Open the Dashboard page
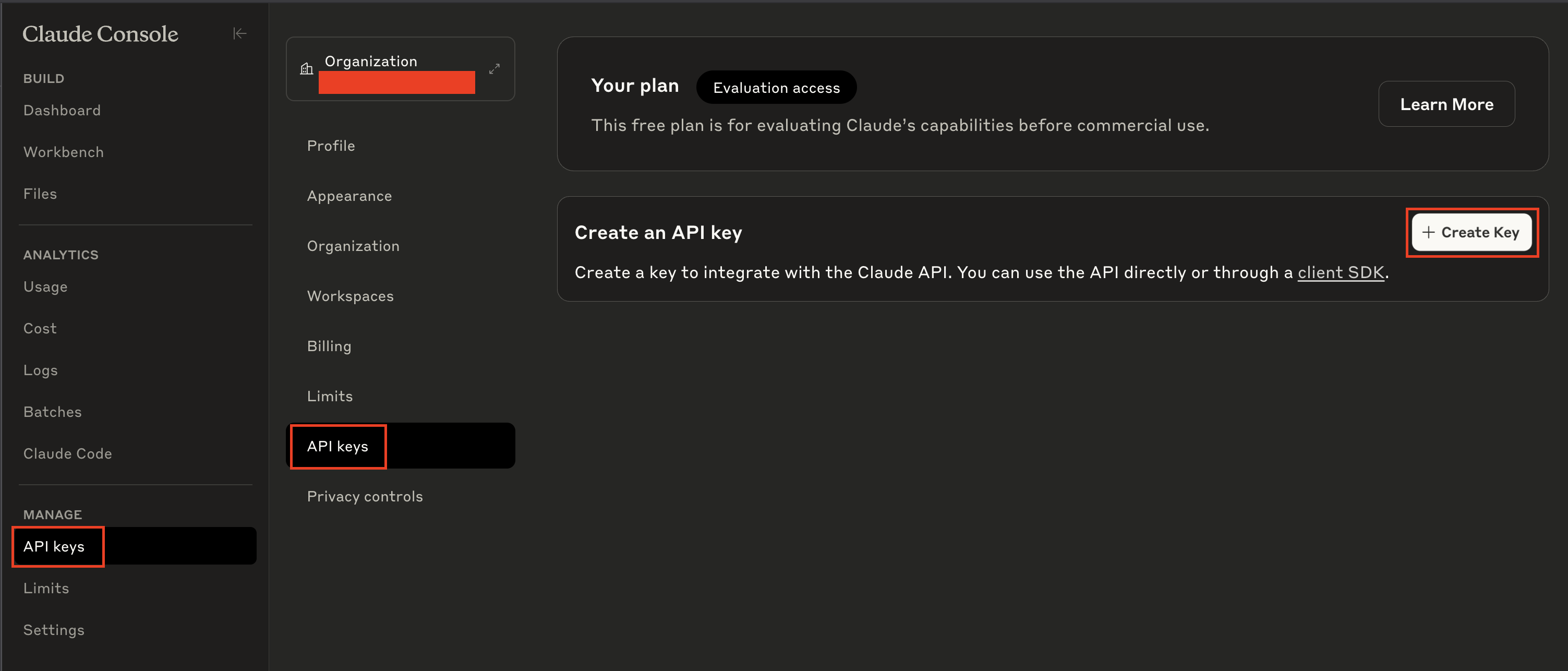 [62, 110]
